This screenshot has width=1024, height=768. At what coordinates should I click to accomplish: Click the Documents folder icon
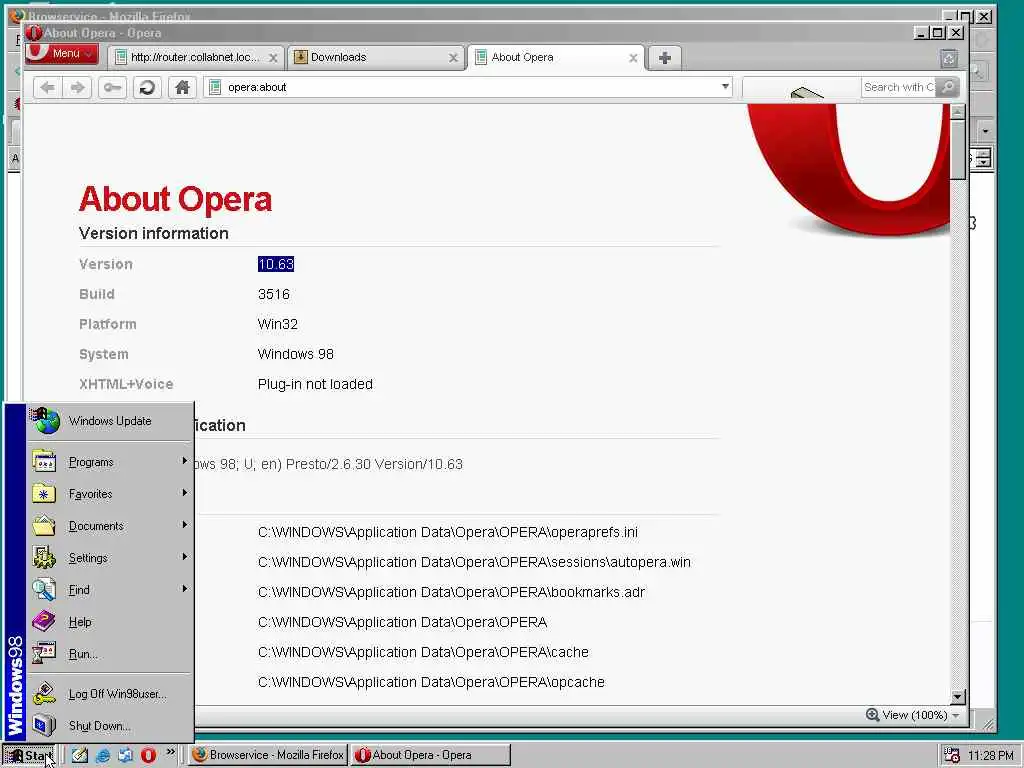click(44, 526)
